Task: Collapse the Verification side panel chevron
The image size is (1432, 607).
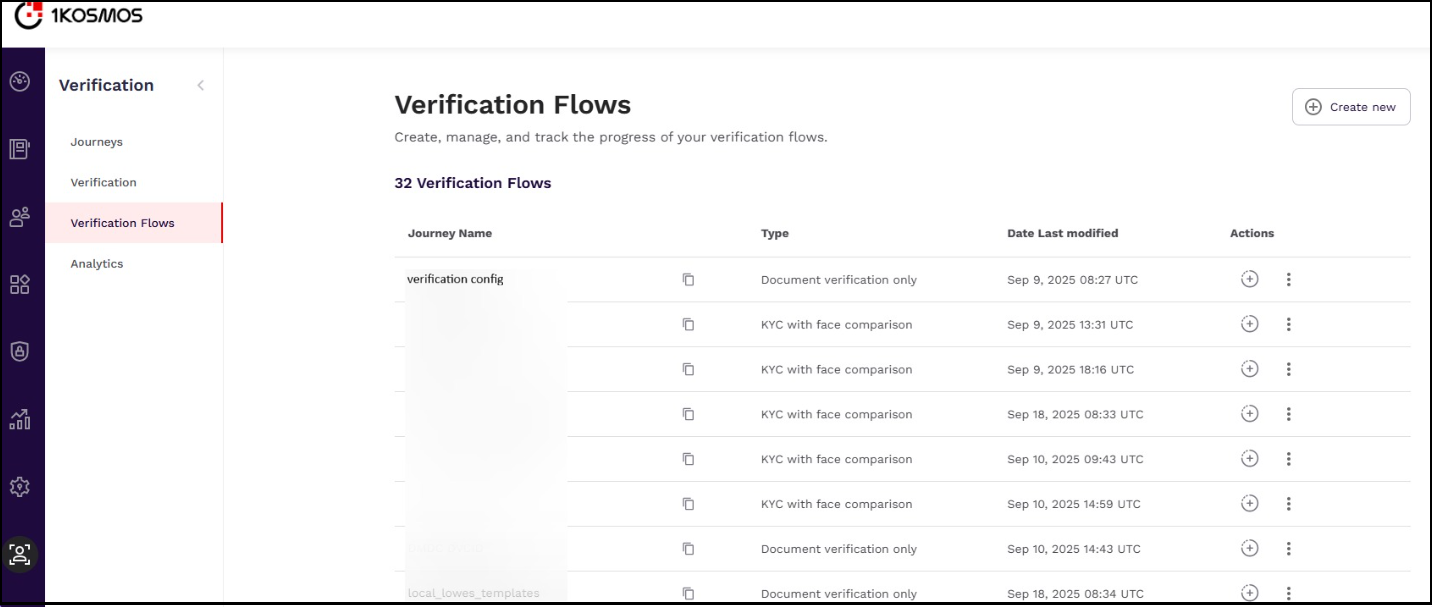Action: [x=200, y=86]
